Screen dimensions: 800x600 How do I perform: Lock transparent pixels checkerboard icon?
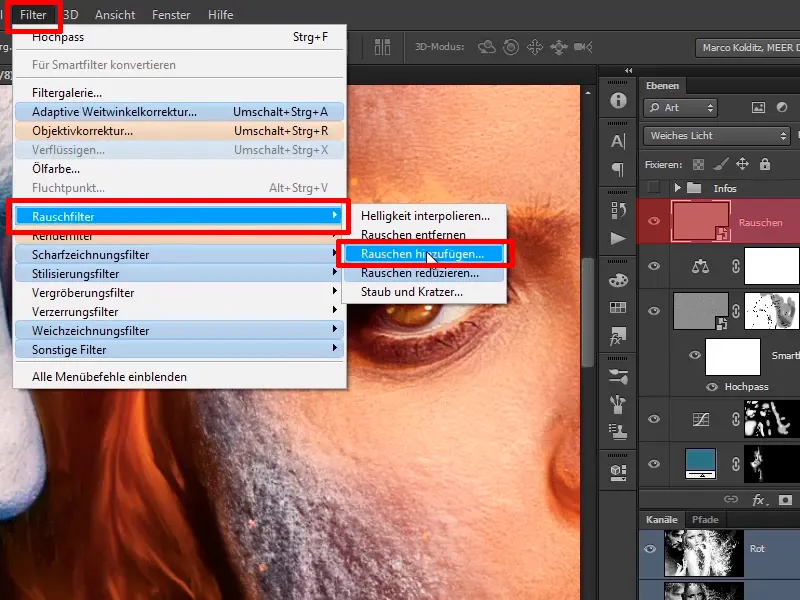click(x=698, y=164)
